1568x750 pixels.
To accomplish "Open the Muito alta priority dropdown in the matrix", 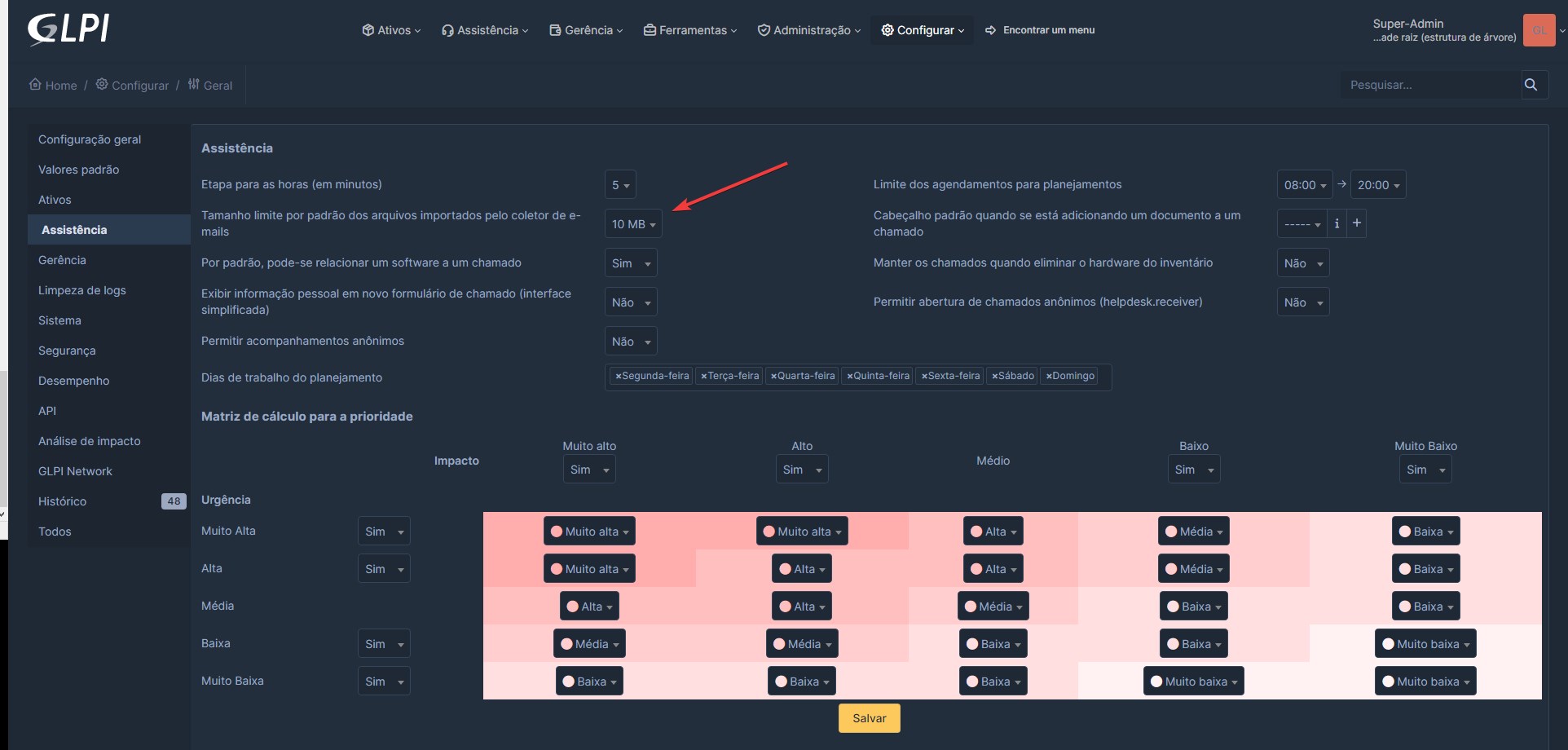I will click(x=589, y=531).
